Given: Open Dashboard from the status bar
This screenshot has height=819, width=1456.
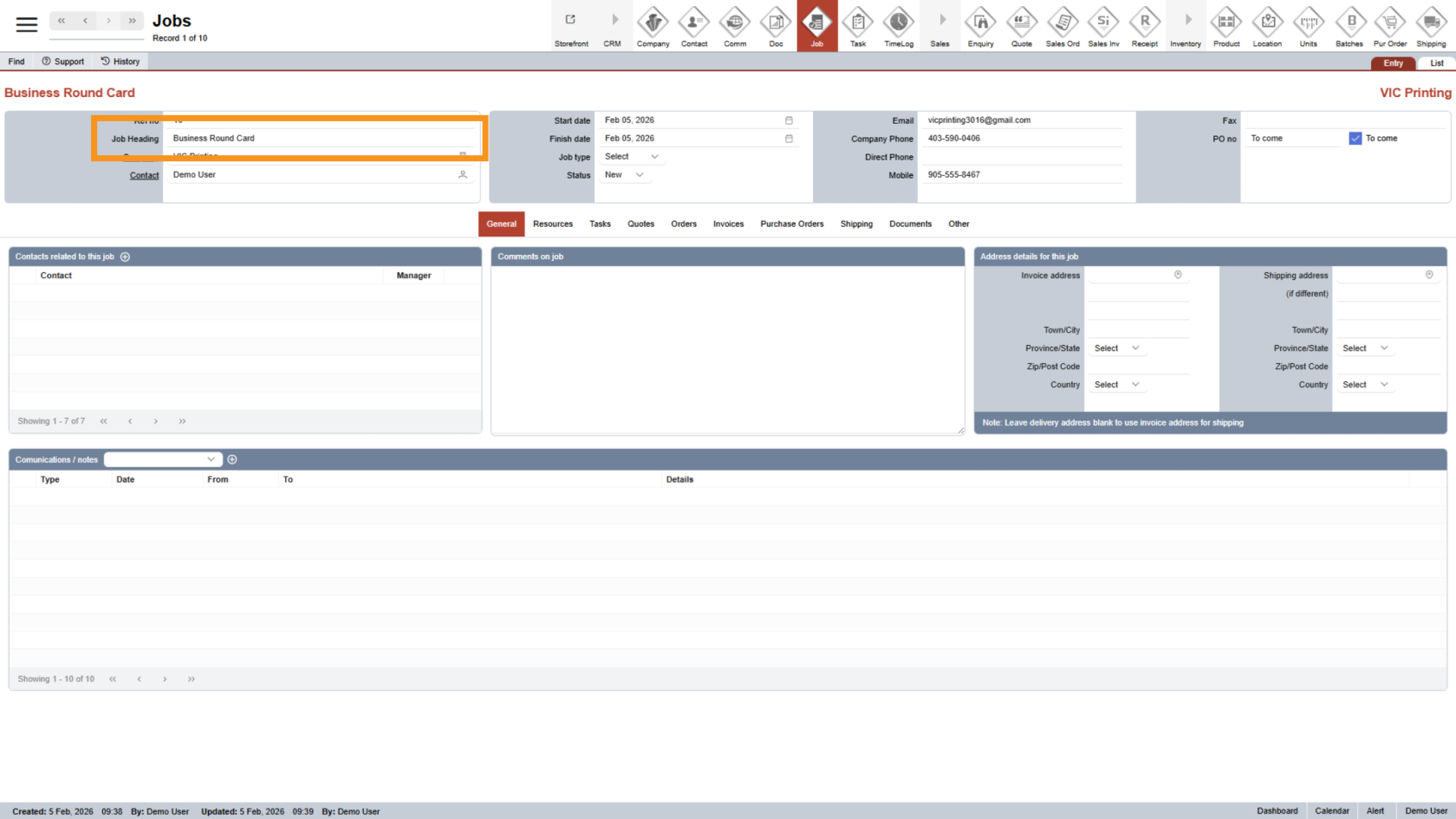Looking at the screenshot, I should click(1277, 811).
